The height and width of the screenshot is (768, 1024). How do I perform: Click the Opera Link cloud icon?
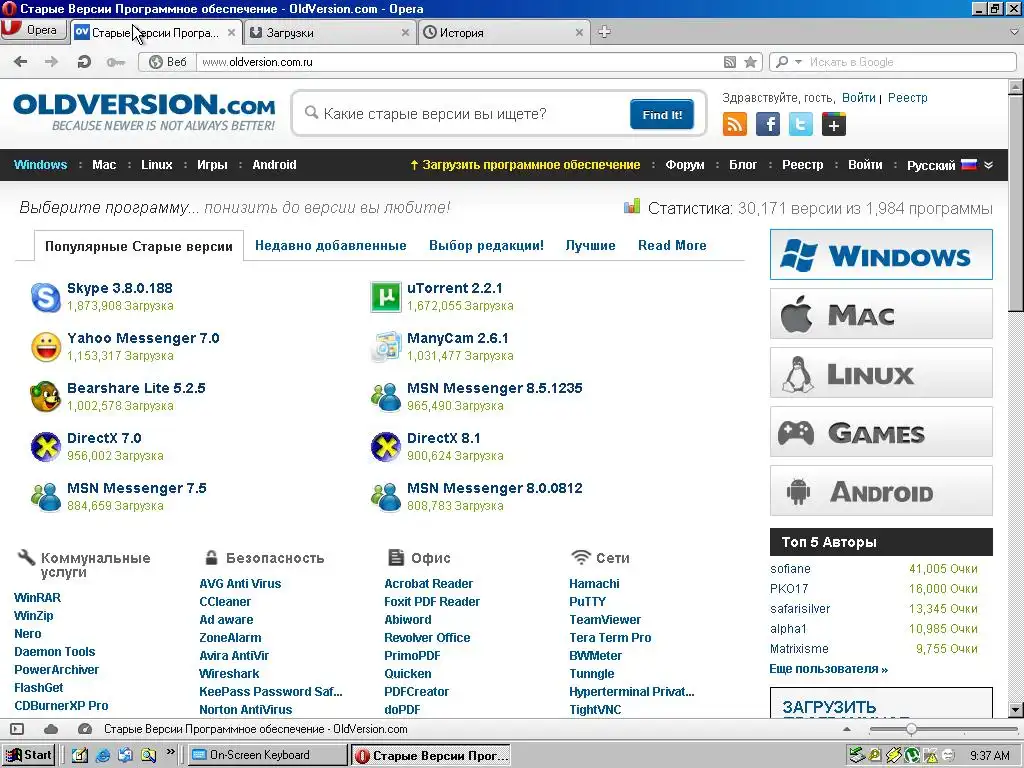pyautogui.click(x=51, y=729)
